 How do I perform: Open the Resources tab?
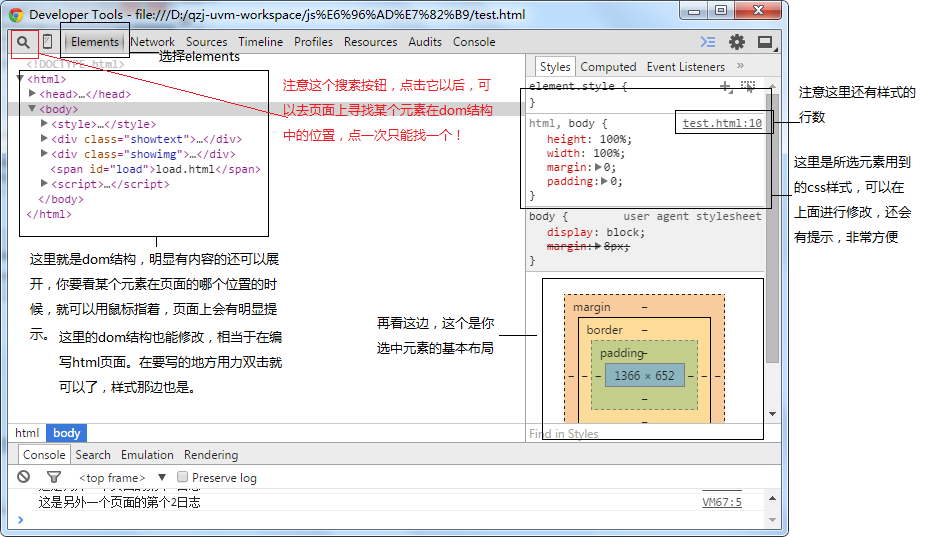pos(370,42)
